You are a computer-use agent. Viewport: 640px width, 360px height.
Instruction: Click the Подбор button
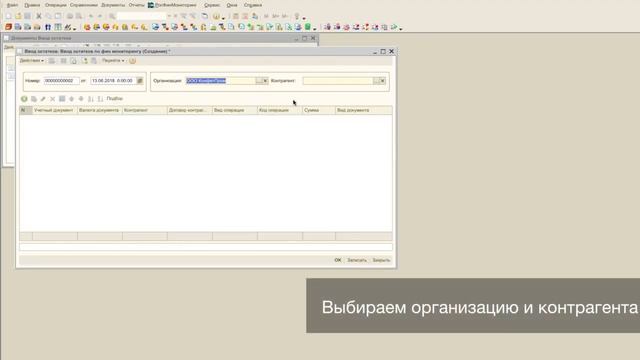point(115,99)
